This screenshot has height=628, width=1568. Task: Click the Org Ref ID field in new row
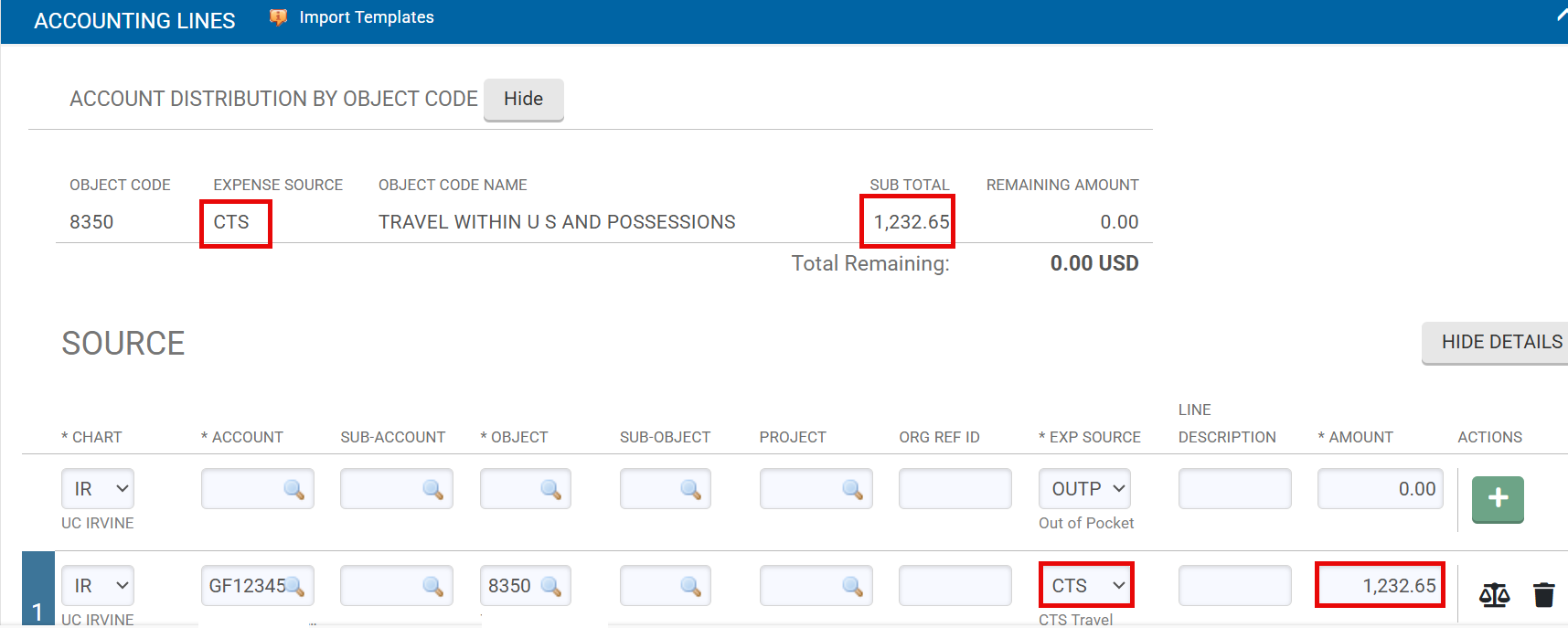(955, 489)
